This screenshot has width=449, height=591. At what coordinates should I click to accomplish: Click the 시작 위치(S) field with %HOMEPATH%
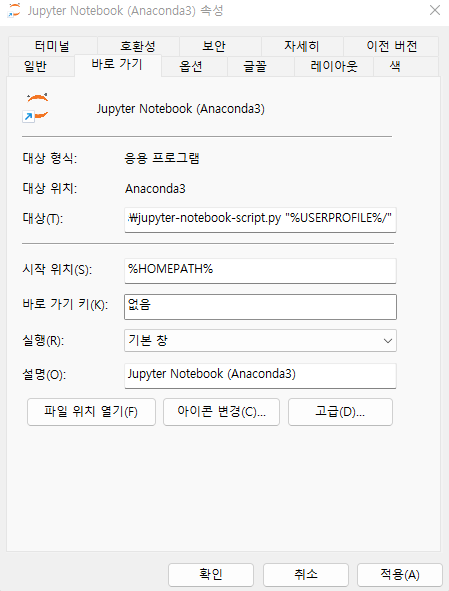pyautogui.click(x=260, y=270)
